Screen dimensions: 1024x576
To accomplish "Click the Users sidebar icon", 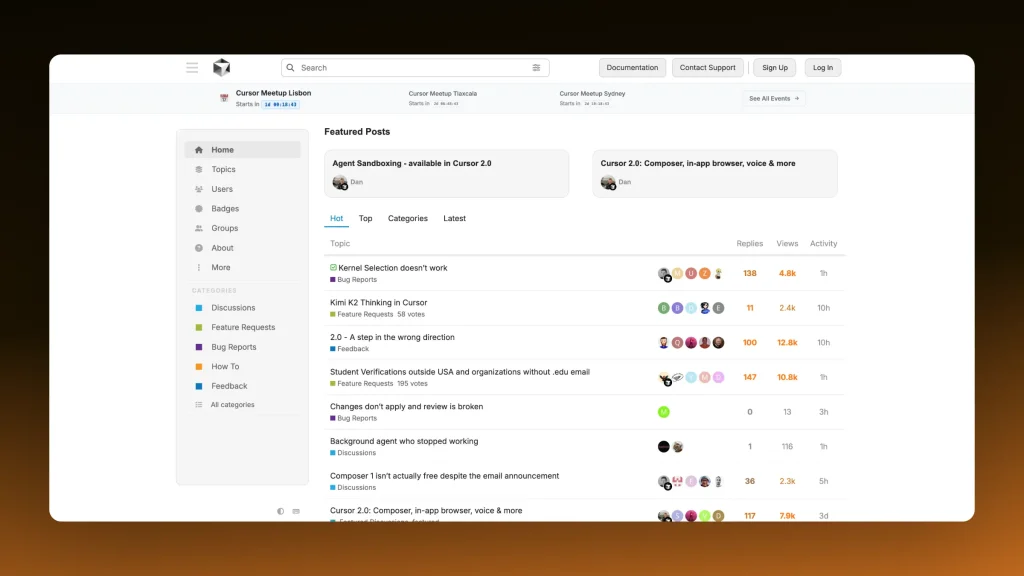I will [x=199, y=189].
